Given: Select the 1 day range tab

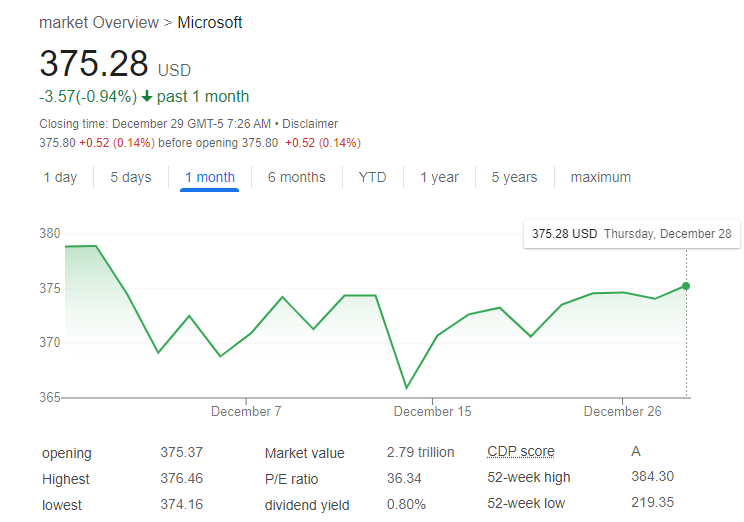Looking at the screenshot, I should coord(60,177).
